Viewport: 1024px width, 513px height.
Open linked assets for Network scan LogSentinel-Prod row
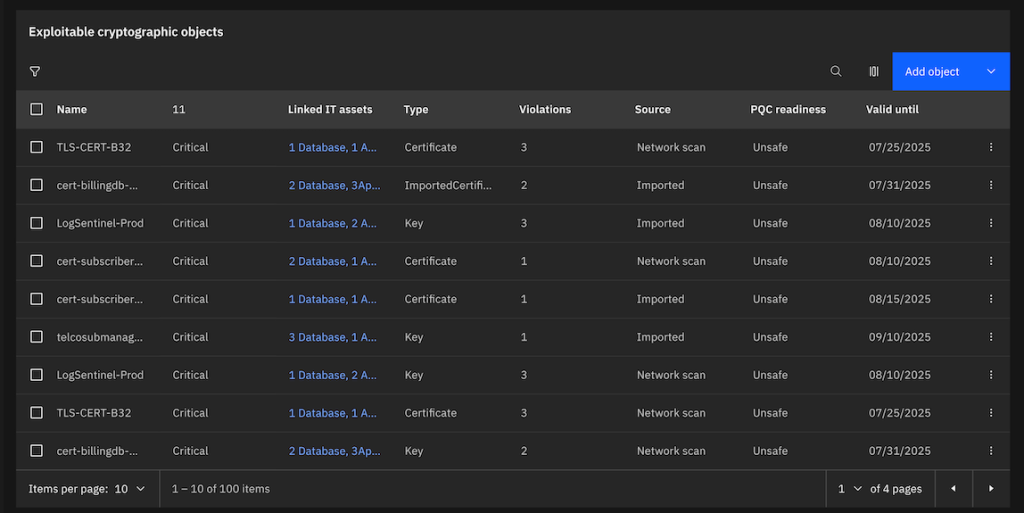[x=332, y=375]
